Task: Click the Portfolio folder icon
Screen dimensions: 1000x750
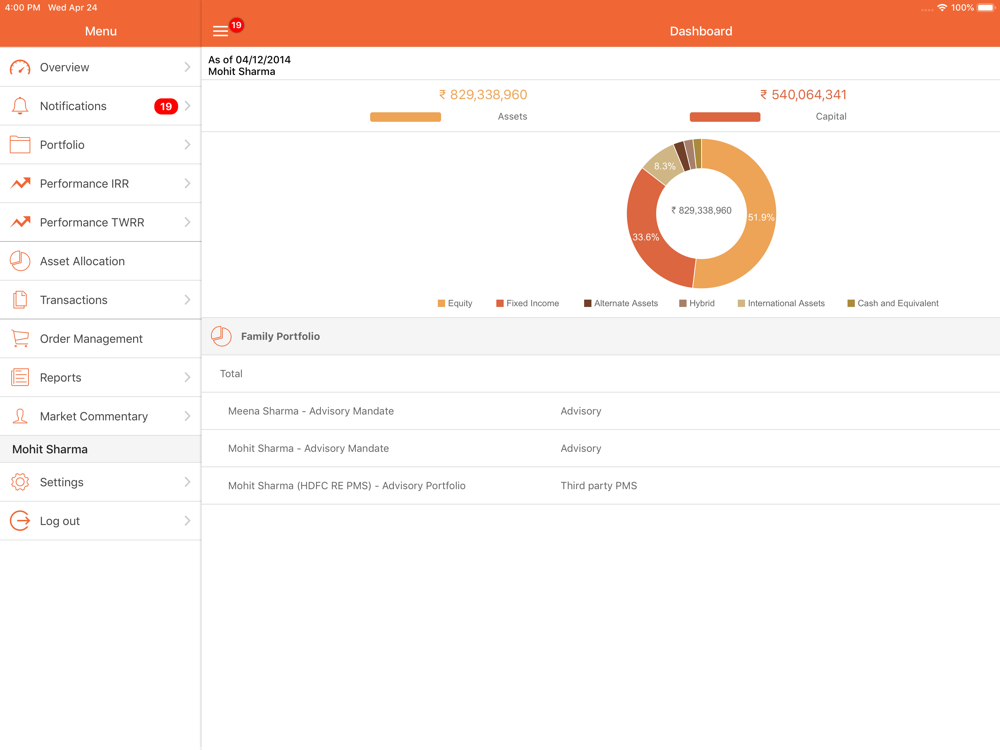Action: [20, 145]
